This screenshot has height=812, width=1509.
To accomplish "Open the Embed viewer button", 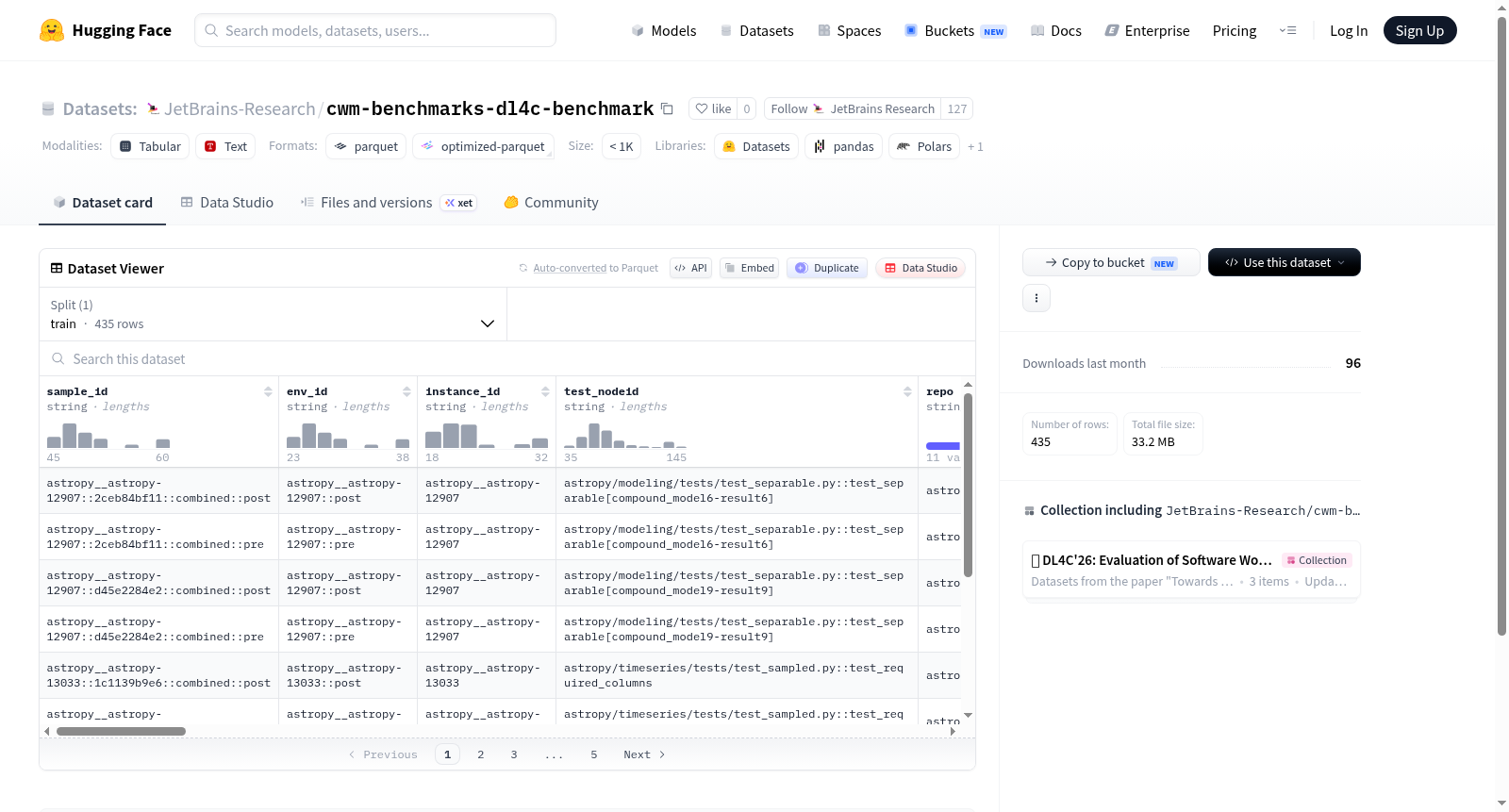I will click(x=749, y=268).
